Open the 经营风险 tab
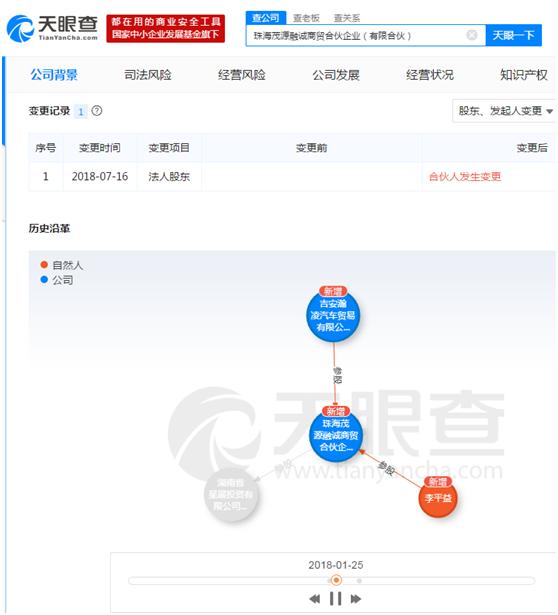Screen dimensions: 558x615 tap(242, 75)
